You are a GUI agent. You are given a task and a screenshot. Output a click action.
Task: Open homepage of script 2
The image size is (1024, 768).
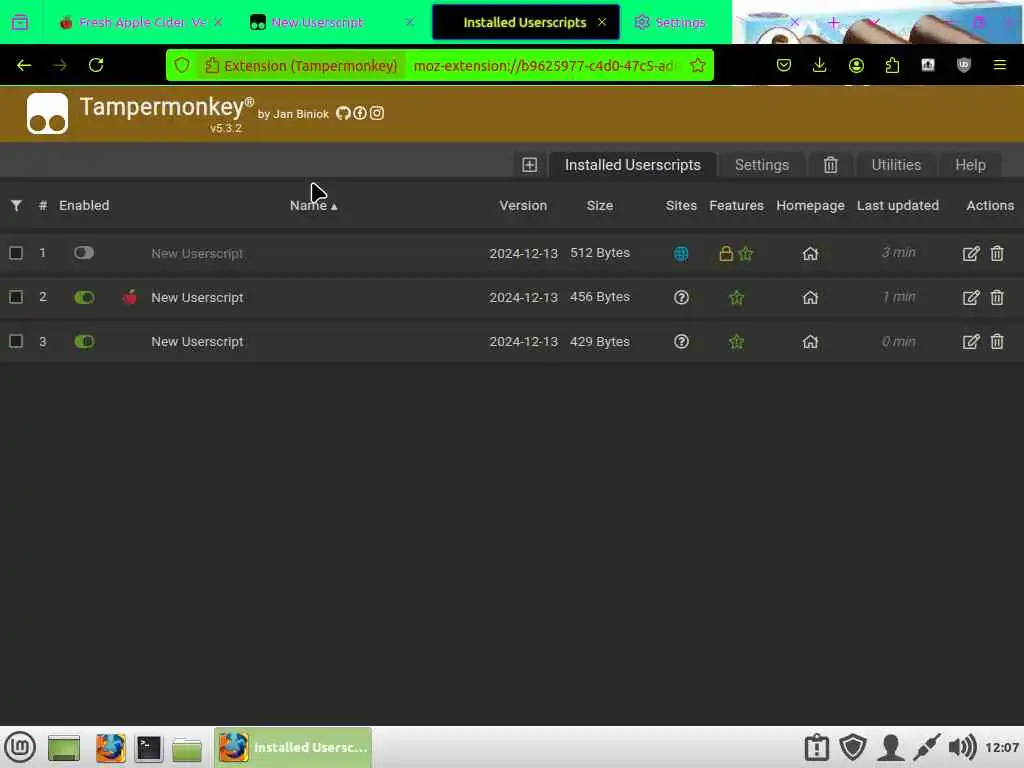coord(810,298)
